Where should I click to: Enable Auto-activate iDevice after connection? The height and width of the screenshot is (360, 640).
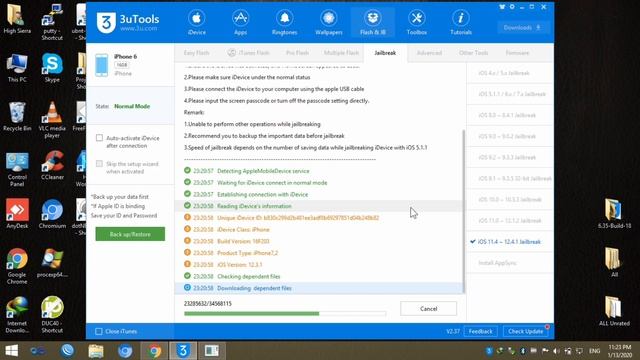tap(99, 138)
